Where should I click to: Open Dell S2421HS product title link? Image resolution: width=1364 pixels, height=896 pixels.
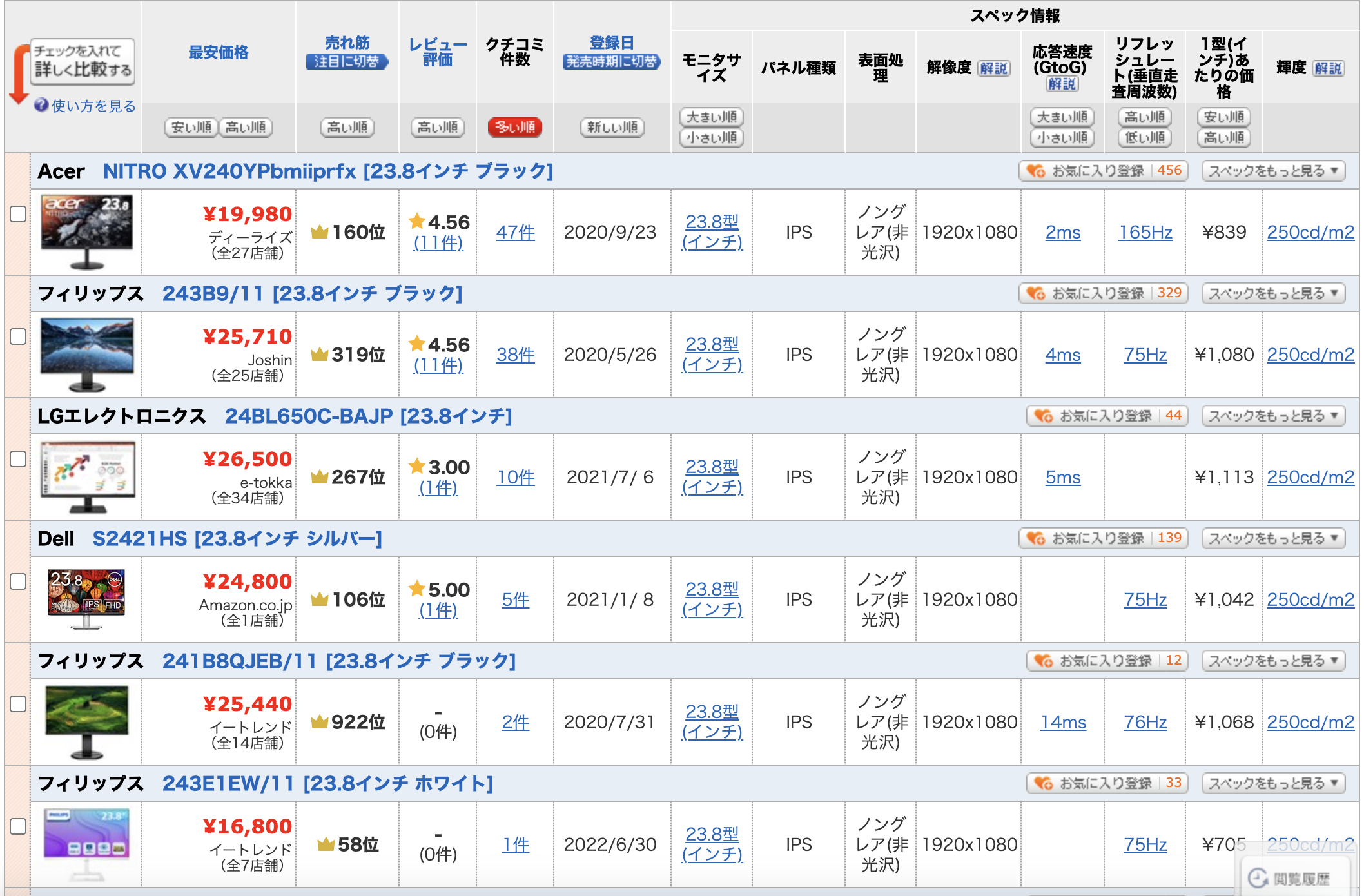pos(237,538)
